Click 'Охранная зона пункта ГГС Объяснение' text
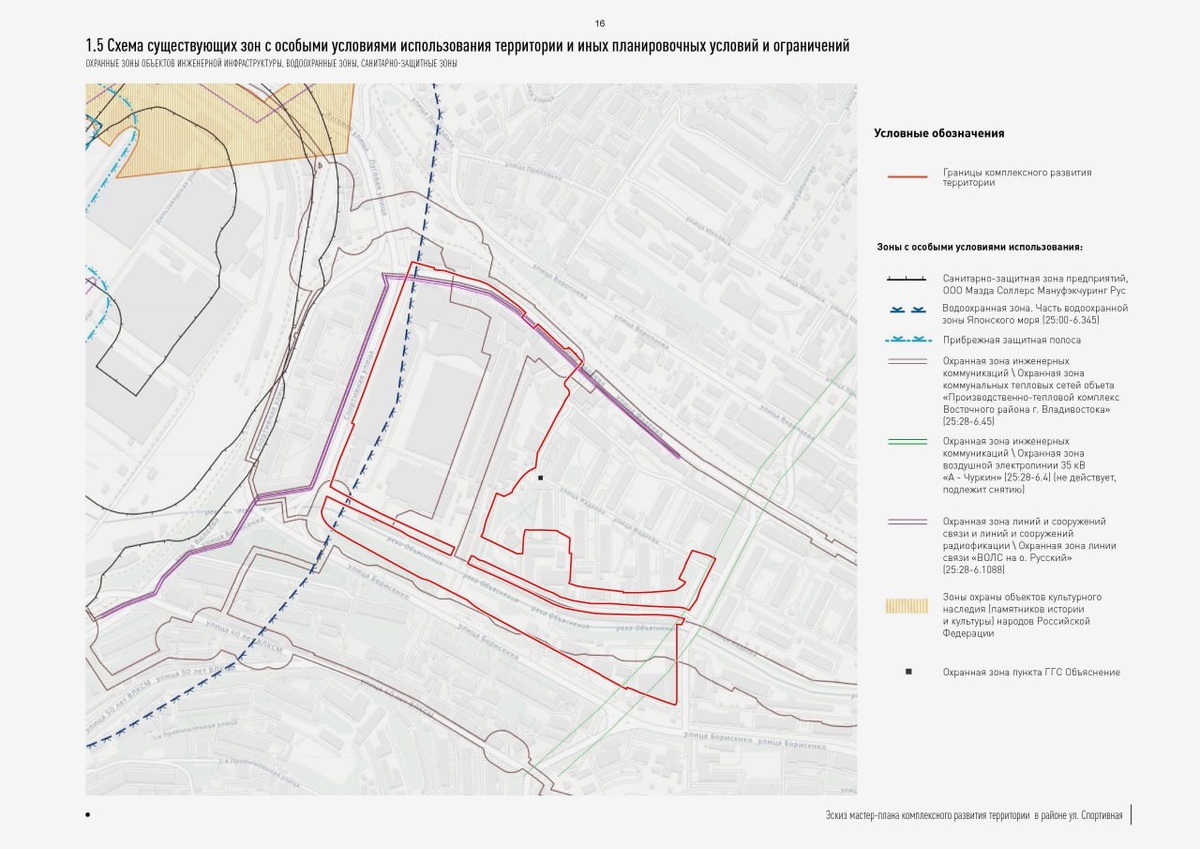Screen dimensions: 1200x849 pos(1031,672)
